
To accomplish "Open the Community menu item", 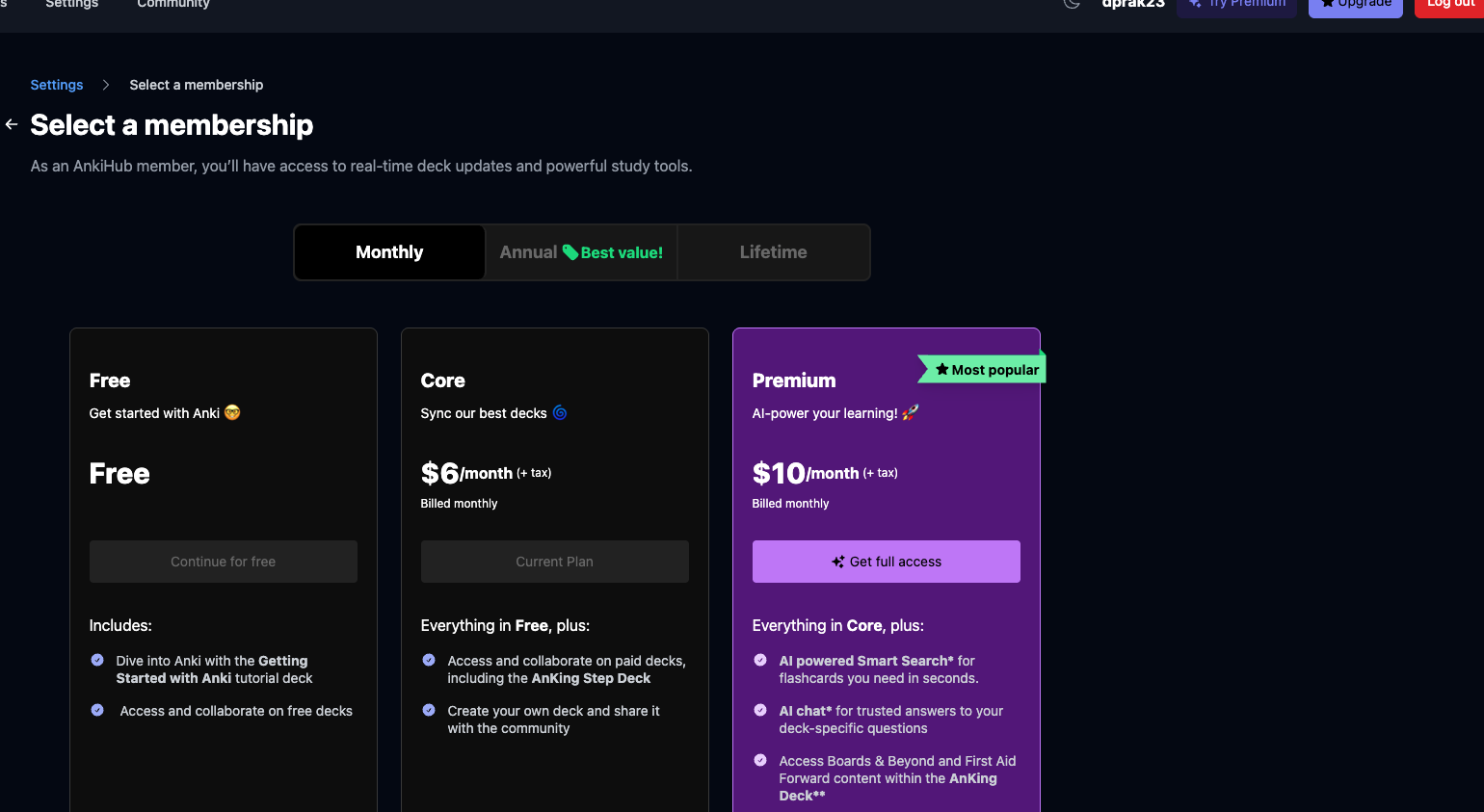I will [173, 5].
